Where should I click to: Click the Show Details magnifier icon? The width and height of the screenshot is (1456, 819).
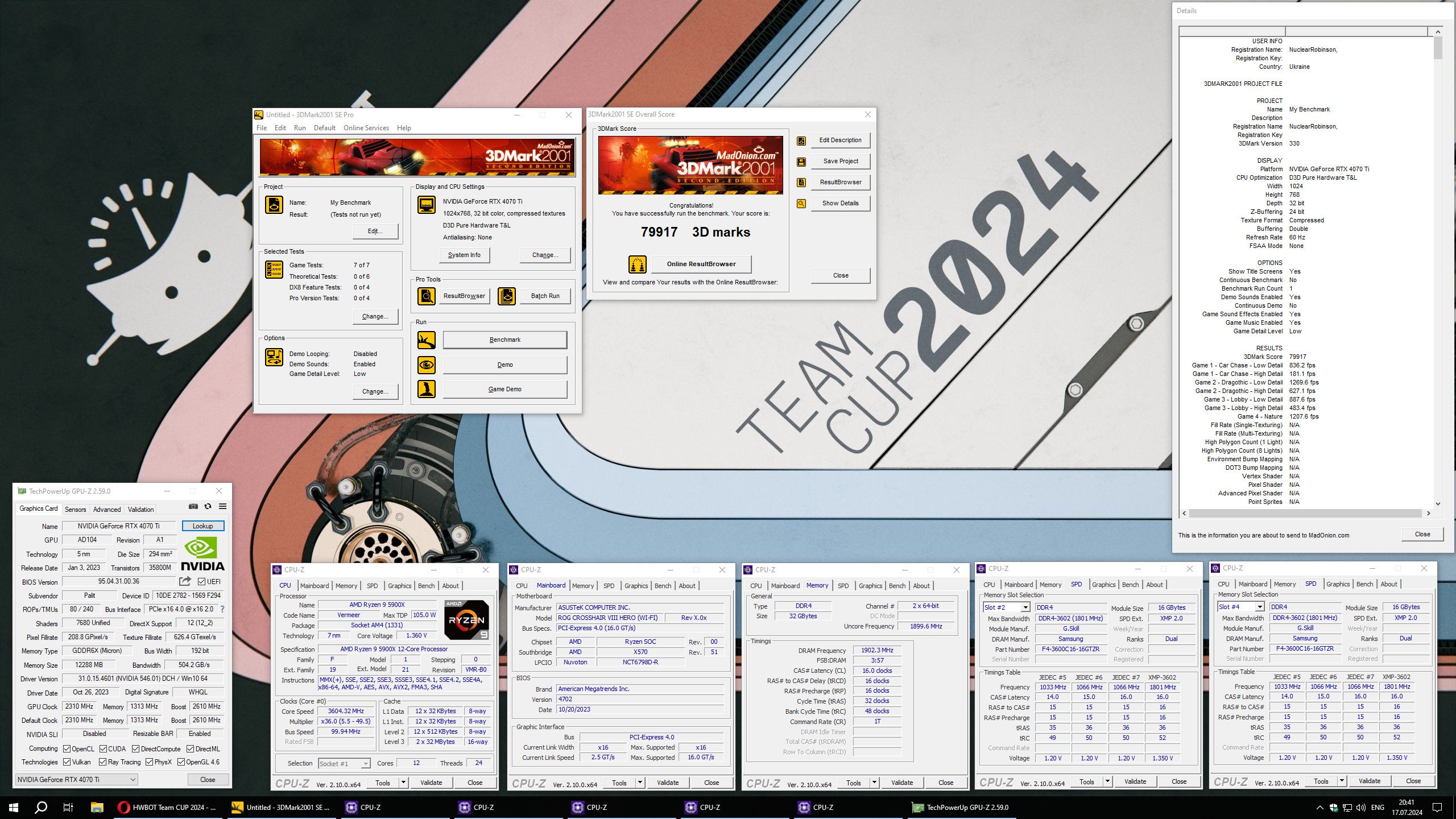click(x=801, y=204)
